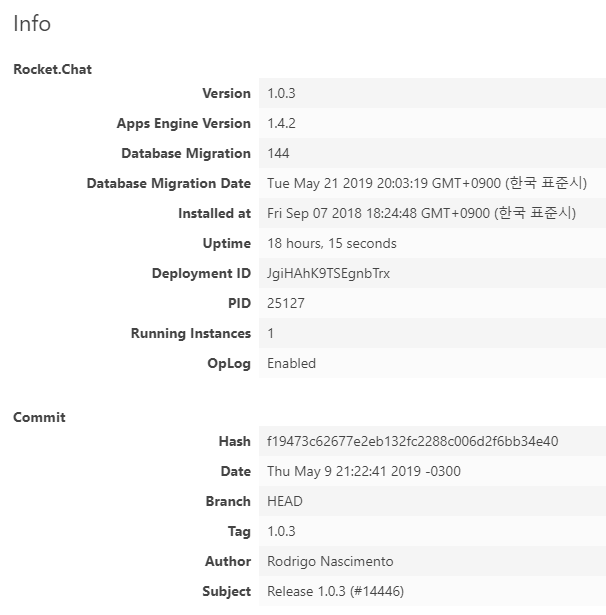The height and width of the screenshot is (615, 606).
Task: Click the commit Date label
Action: click(236, 471)
